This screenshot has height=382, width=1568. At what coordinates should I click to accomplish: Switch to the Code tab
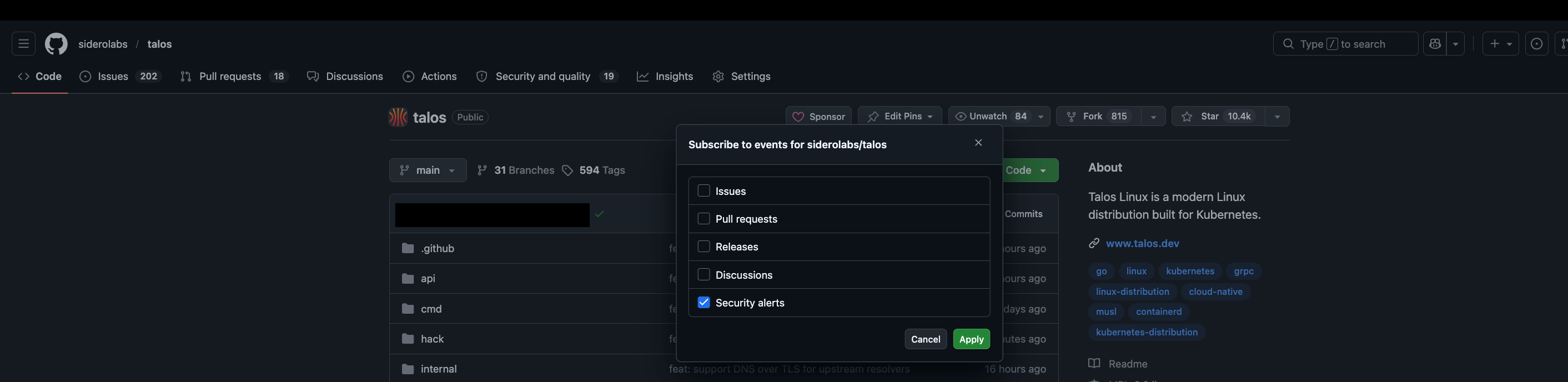pos(39,76)
